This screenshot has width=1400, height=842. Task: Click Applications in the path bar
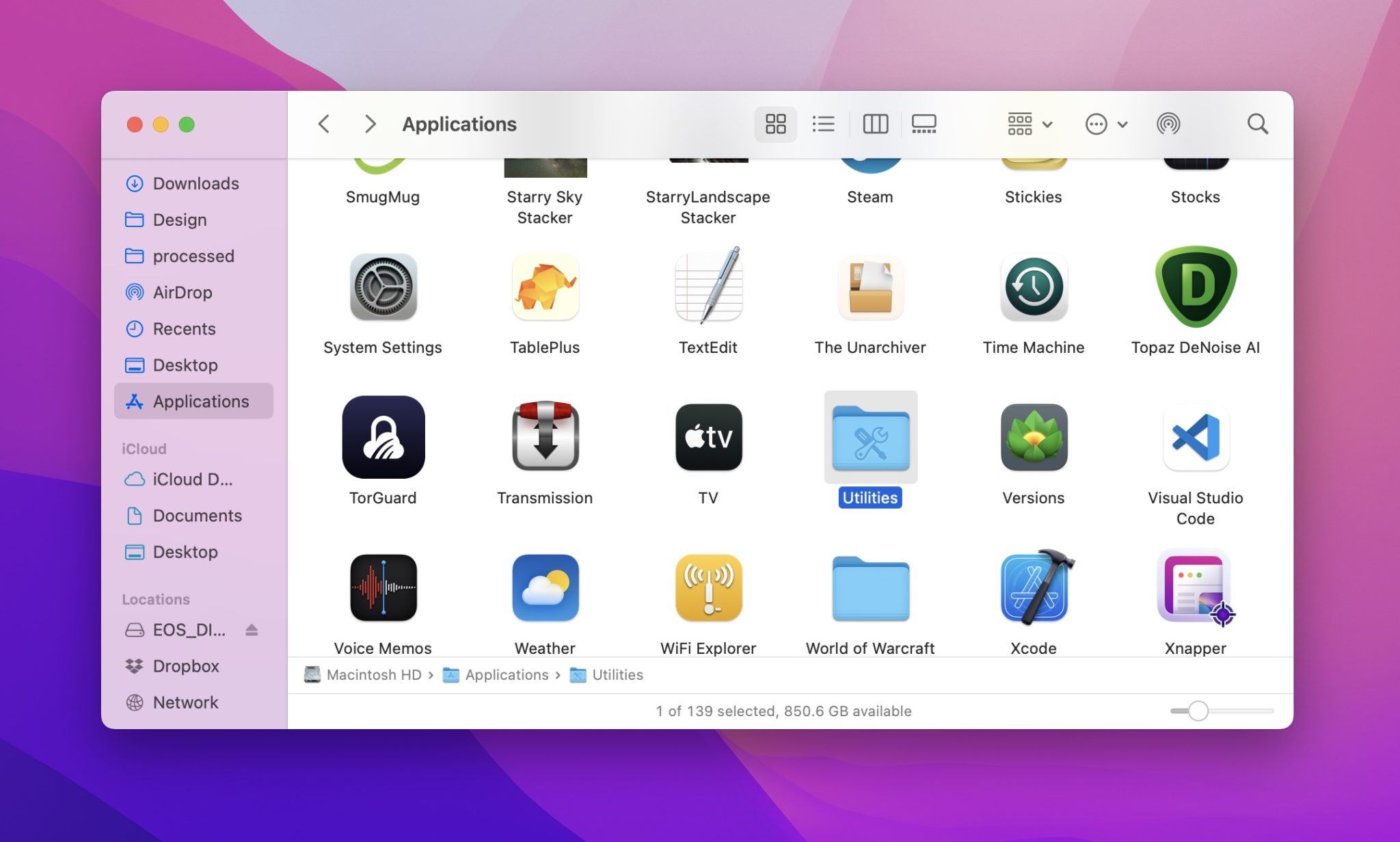[x=496, y=675]
